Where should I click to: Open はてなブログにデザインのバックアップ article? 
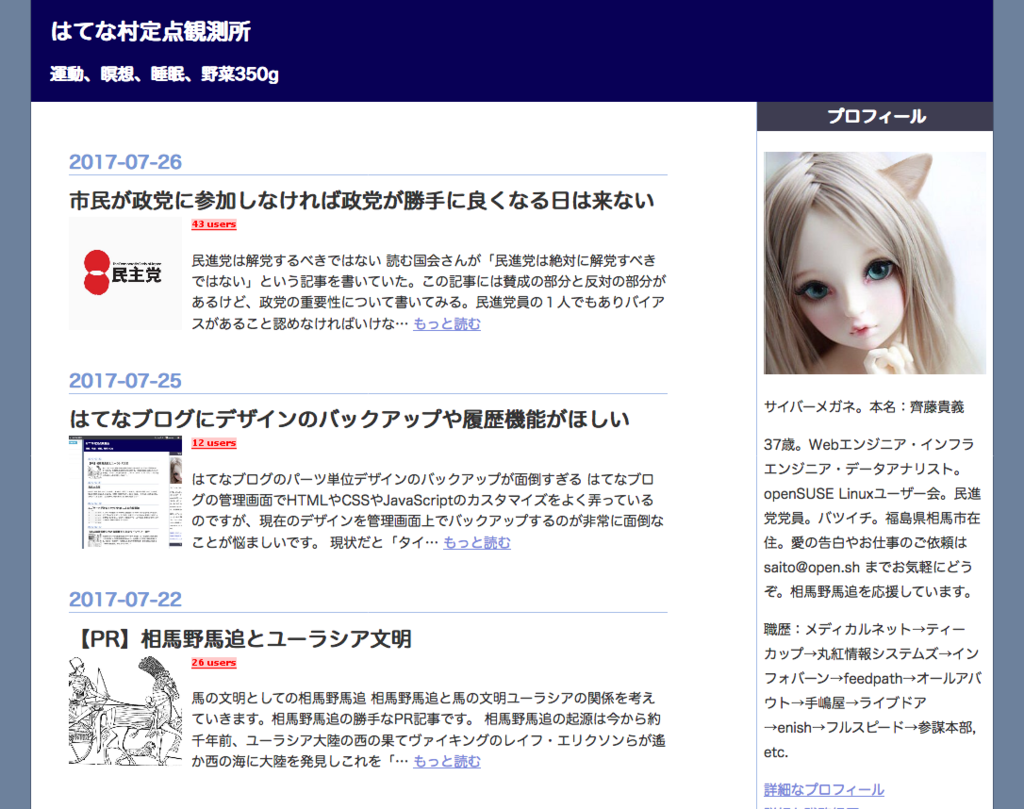[x=349, y=419]
